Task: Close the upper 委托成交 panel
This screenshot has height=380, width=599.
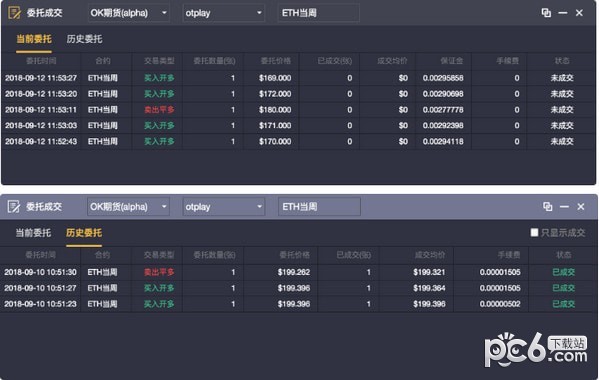Action: pyautogui.click(x=579, y=13)
